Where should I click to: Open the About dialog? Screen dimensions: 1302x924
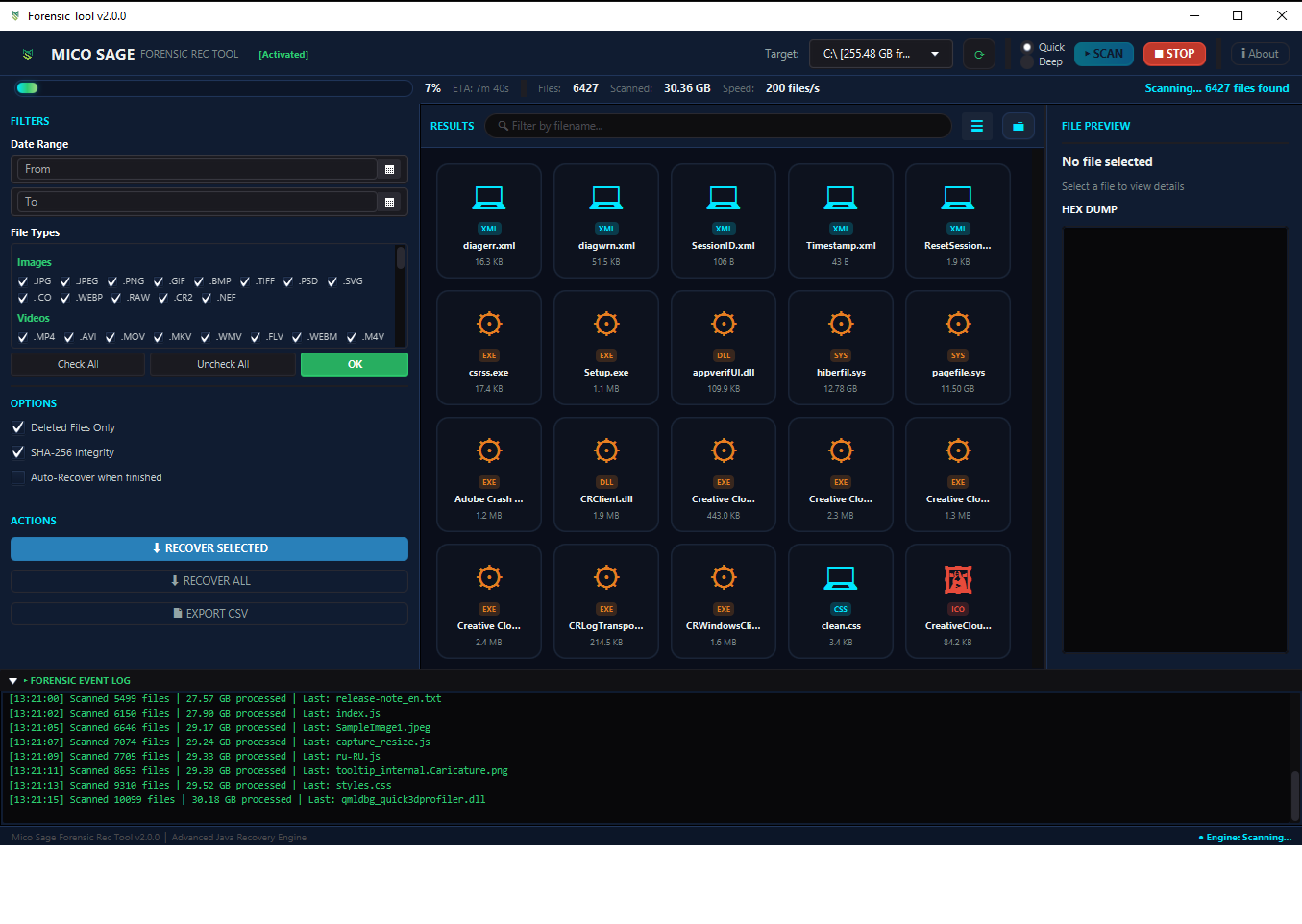click(x=1260, y=54)
